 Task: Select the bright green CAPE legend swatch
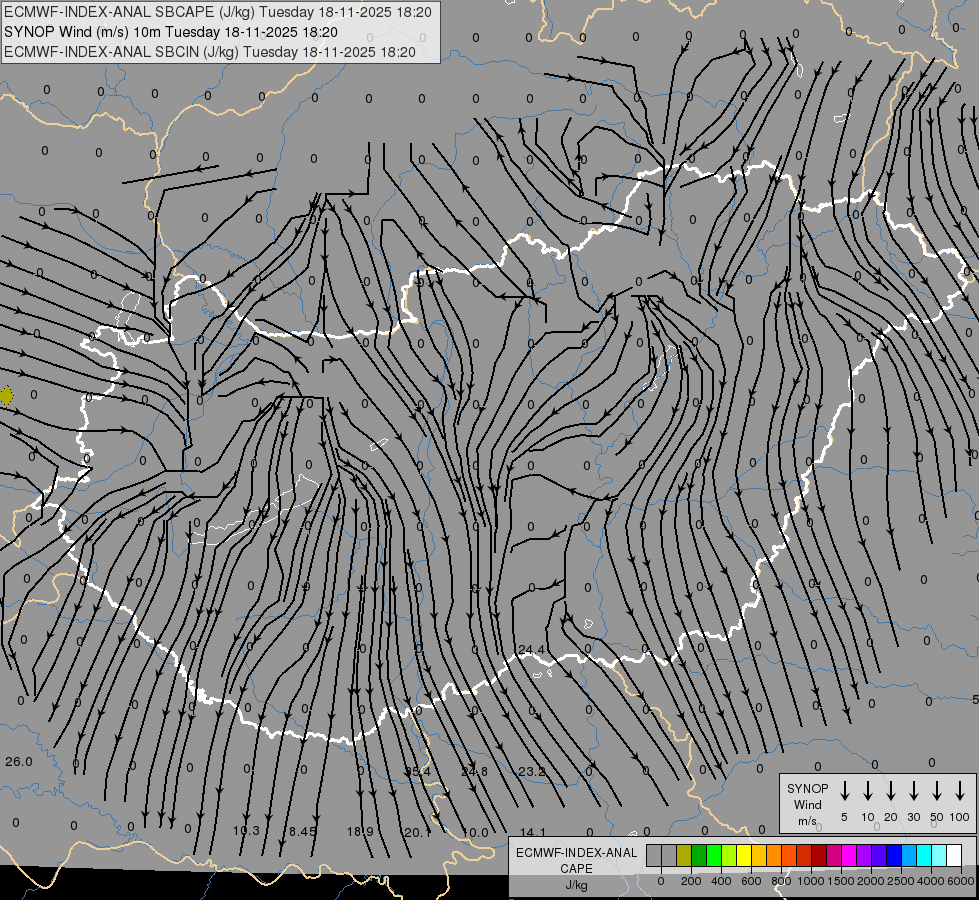coord(714,855)
